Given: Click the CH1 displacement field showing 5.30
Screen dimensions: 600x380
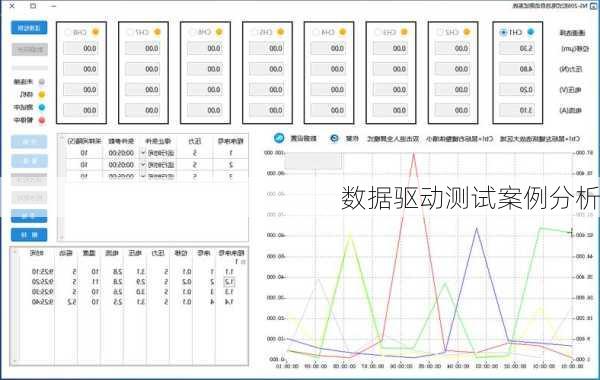Looking at the screenshot, I should point(517,48).
